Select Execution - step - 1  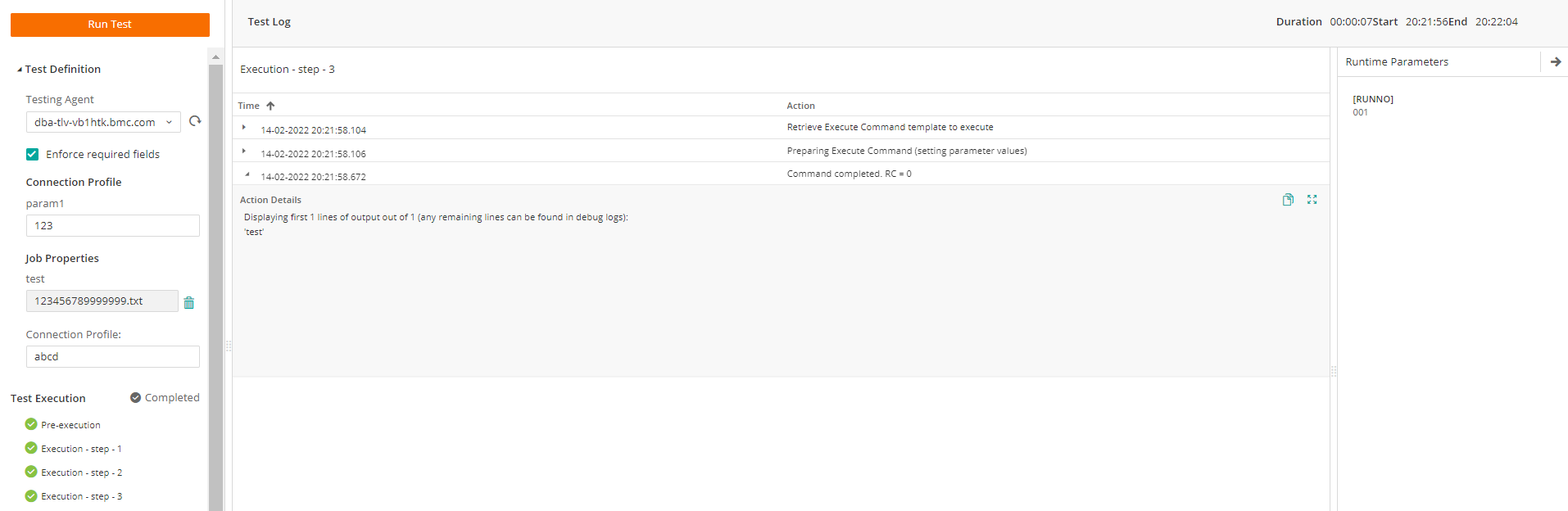[81, 449]
